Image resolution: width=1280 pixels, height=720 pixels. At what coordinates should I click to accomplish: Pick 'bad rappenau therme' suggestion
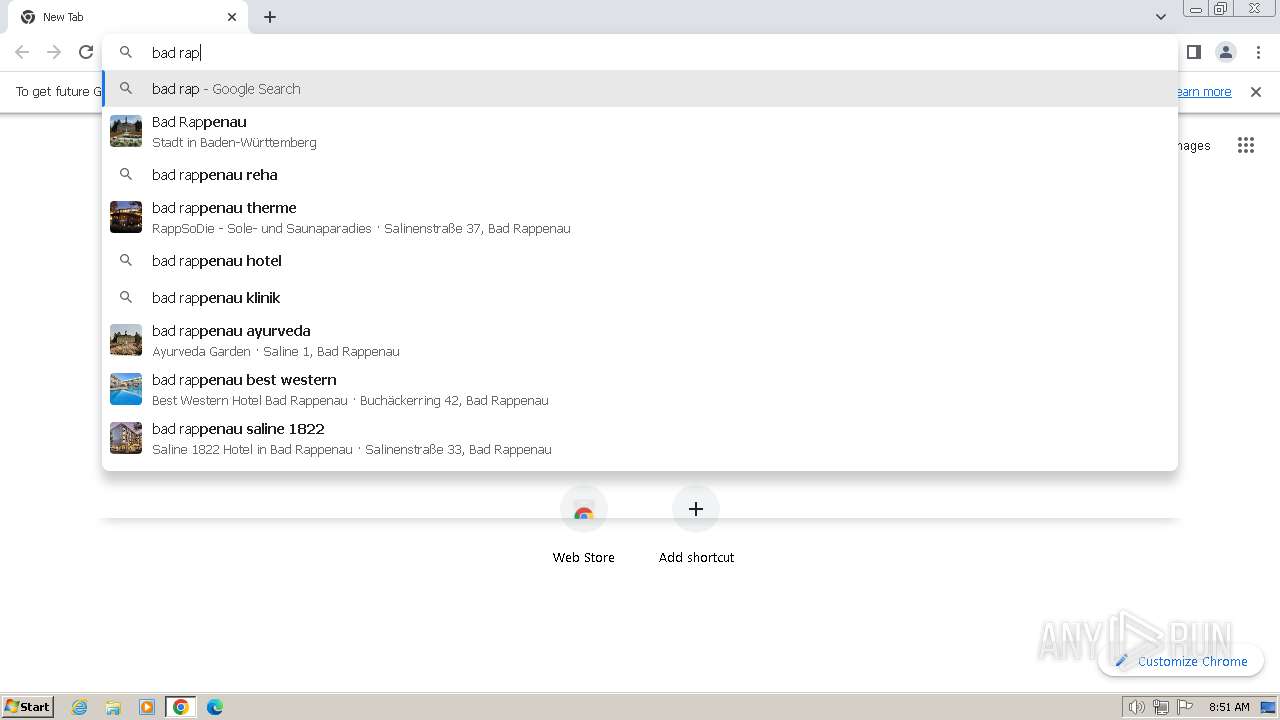(640, 217)
